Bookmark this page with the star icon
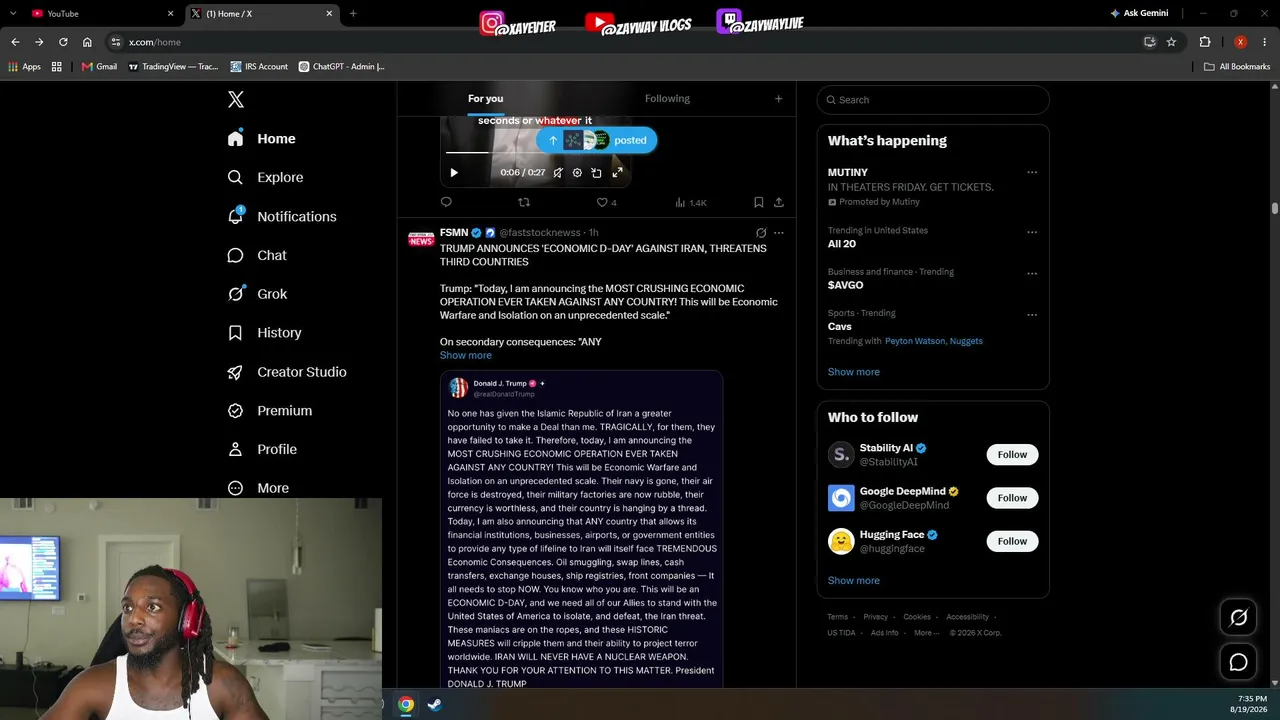Viewport: 1280px width, 720px height. pos(1171,42)
